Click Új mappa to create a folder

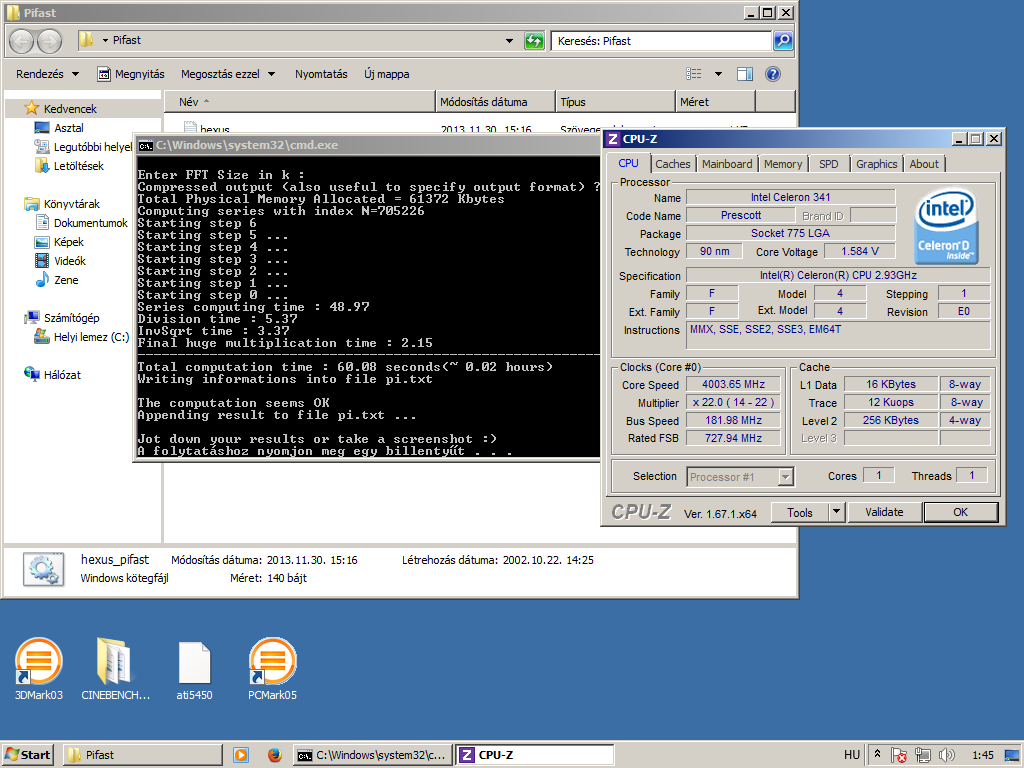(x=387, y=74)
